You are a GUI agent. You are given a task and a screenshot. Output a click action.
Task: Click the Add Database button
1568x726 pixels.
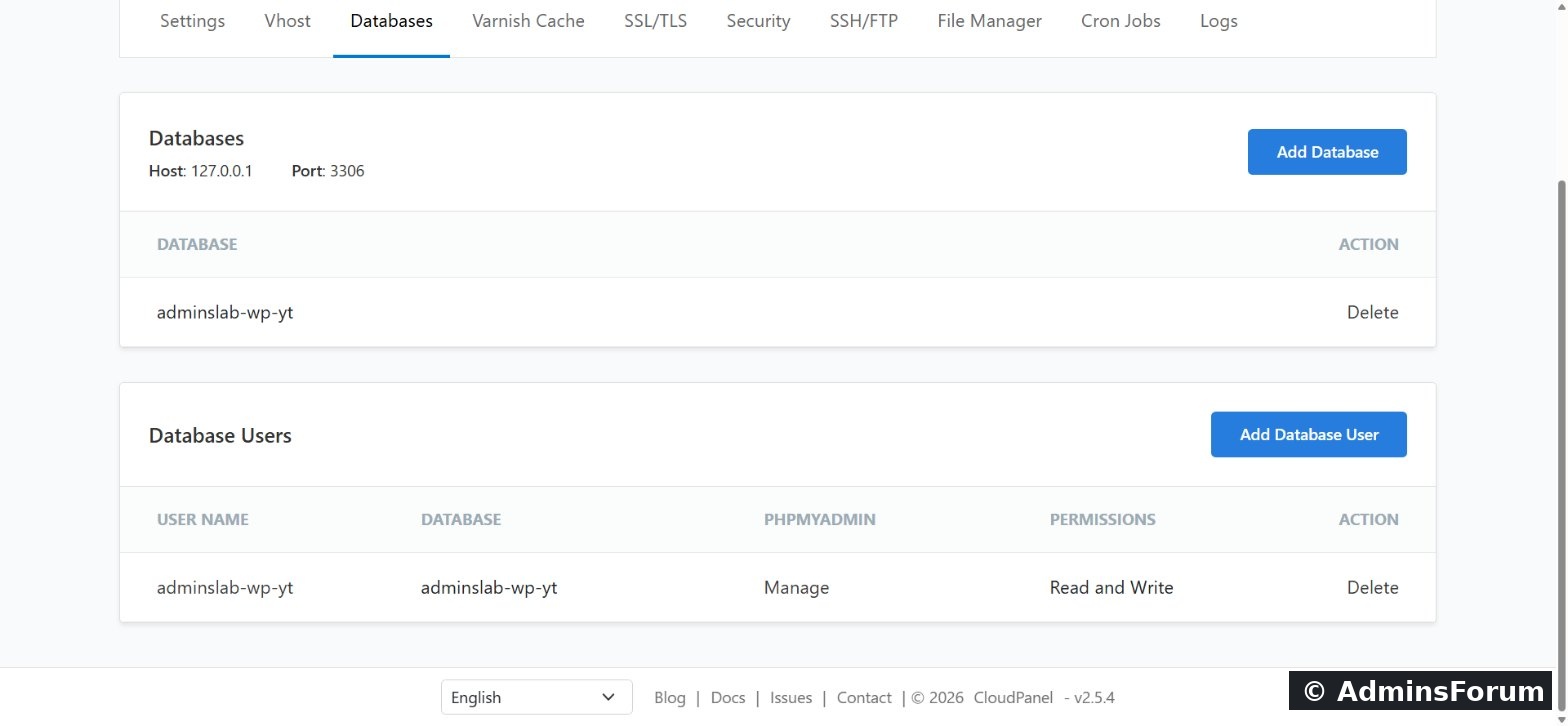click(x=1327, y=152)
